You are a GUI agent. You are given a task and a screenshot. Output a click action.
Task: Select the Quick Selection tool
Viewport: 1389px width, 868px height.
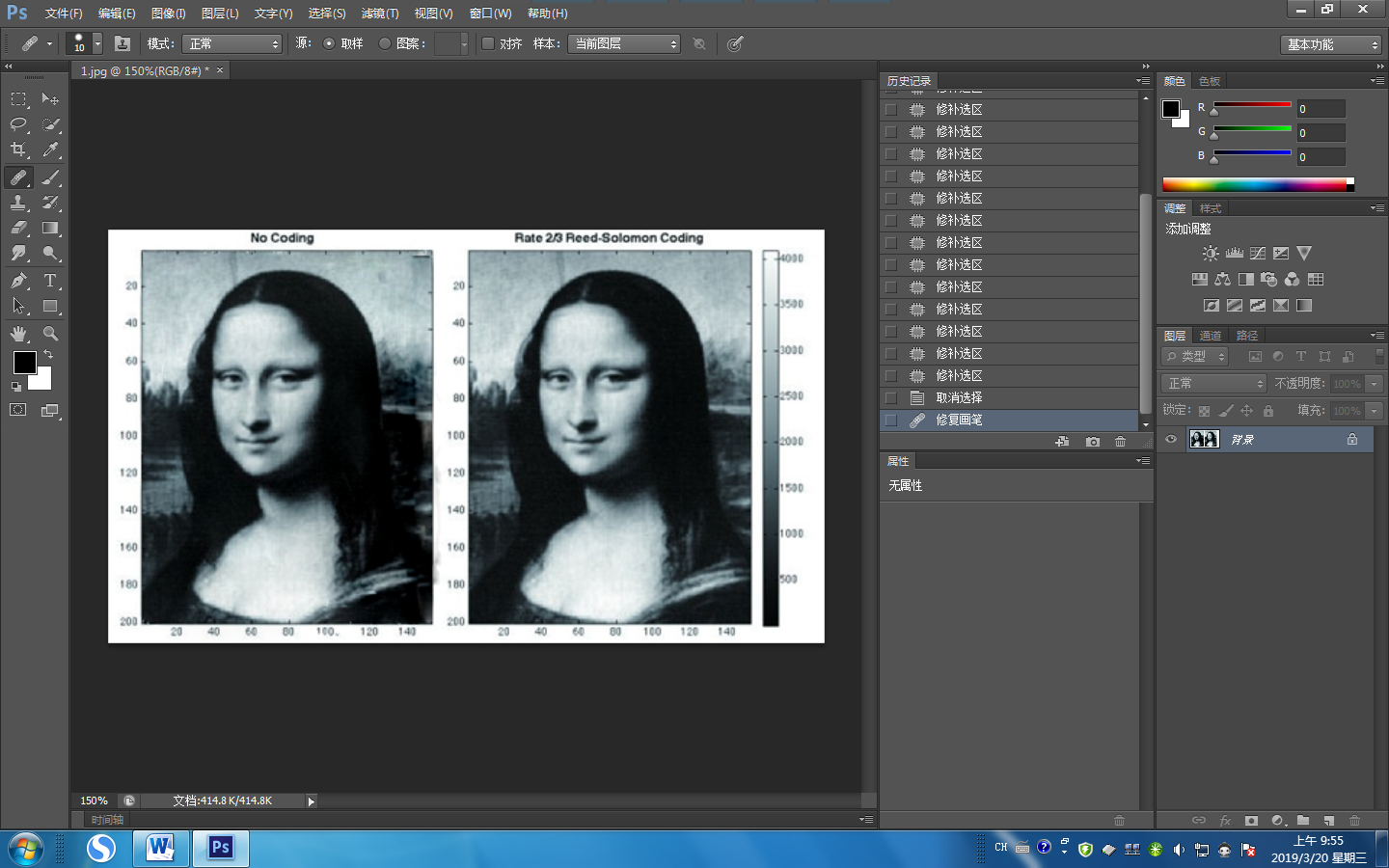tap(50, 124)
